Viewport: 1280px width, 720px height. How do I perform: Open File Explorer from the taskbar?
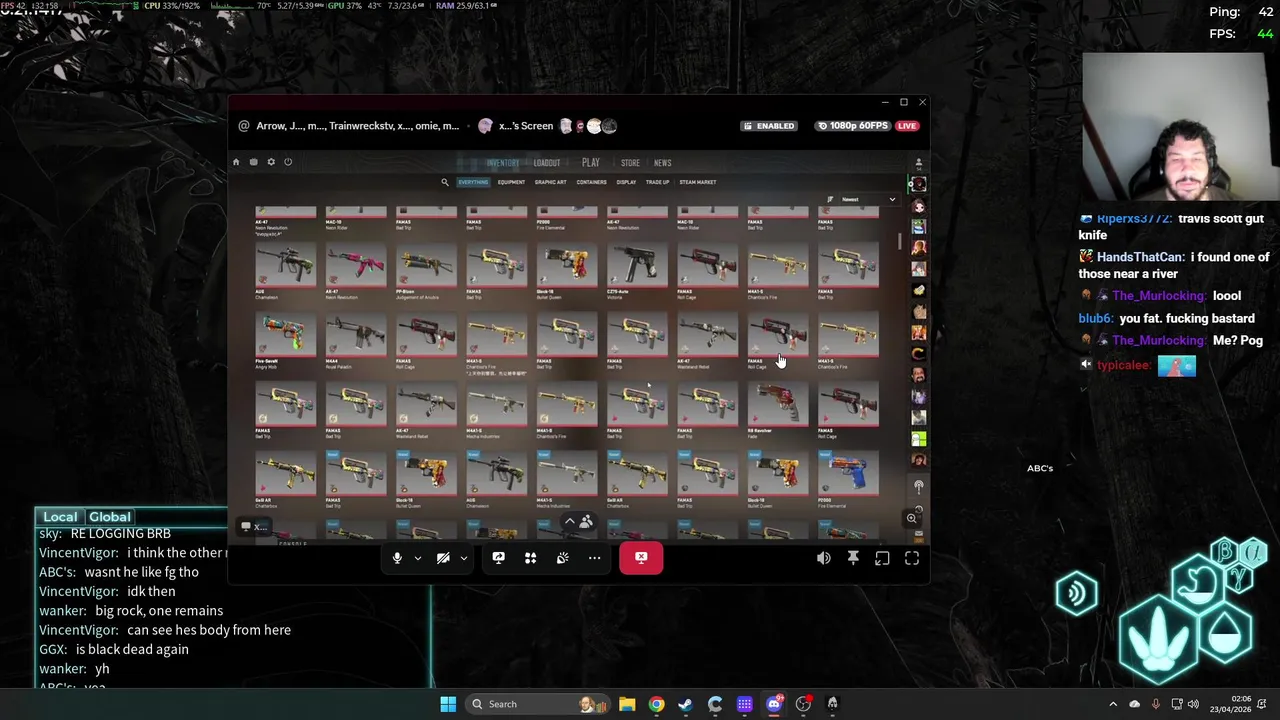[627, 704]
